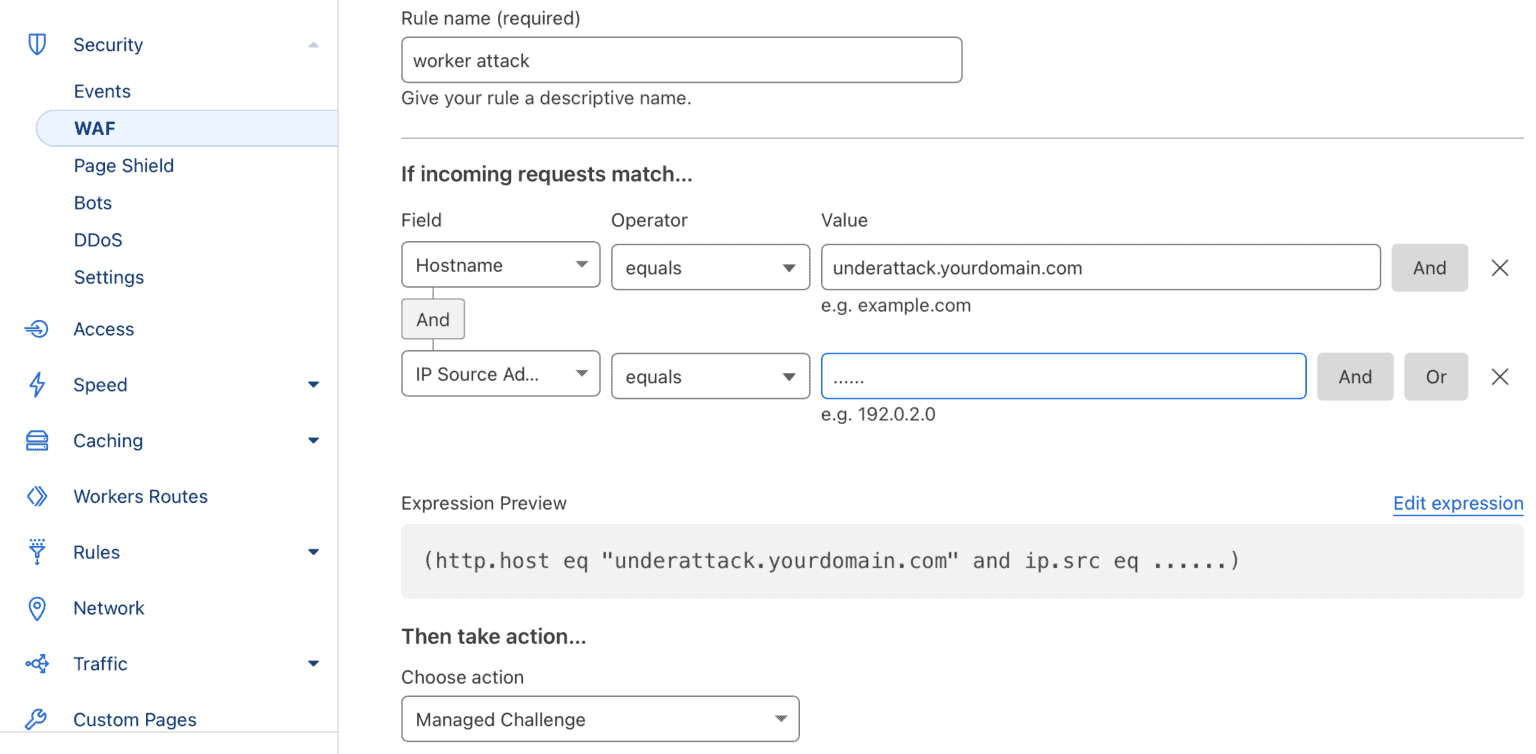This screenshot has width=1536, height=754.
Task: Select the Traffic routing icon
Action: pos(36,663)
